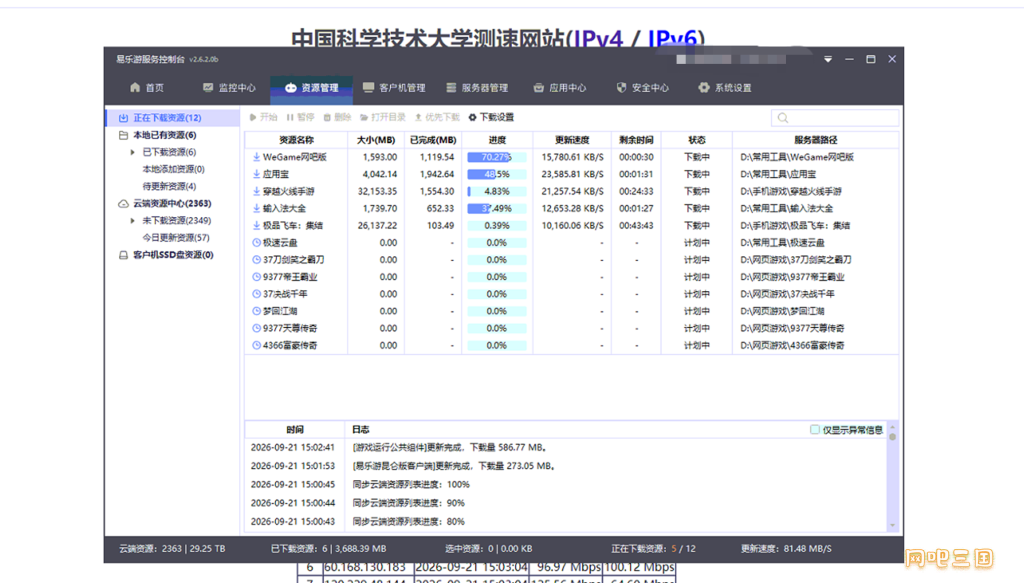
Task: Open 服务器管理 tab
Action: [x=477, y=87]
